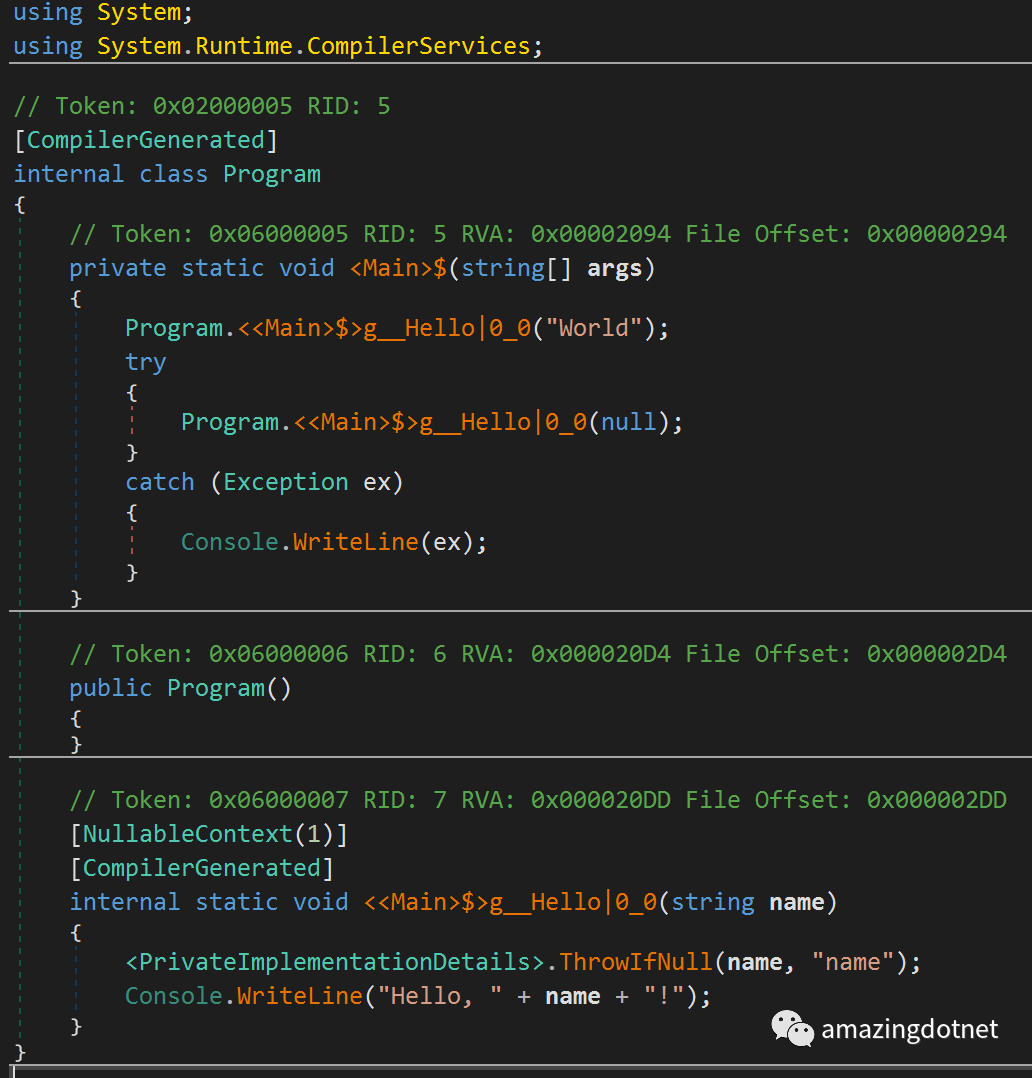Click CompilerGenerated attribute above the g__Hello method
Viewport: 1032px width, 1078px height.
point(201,868)
